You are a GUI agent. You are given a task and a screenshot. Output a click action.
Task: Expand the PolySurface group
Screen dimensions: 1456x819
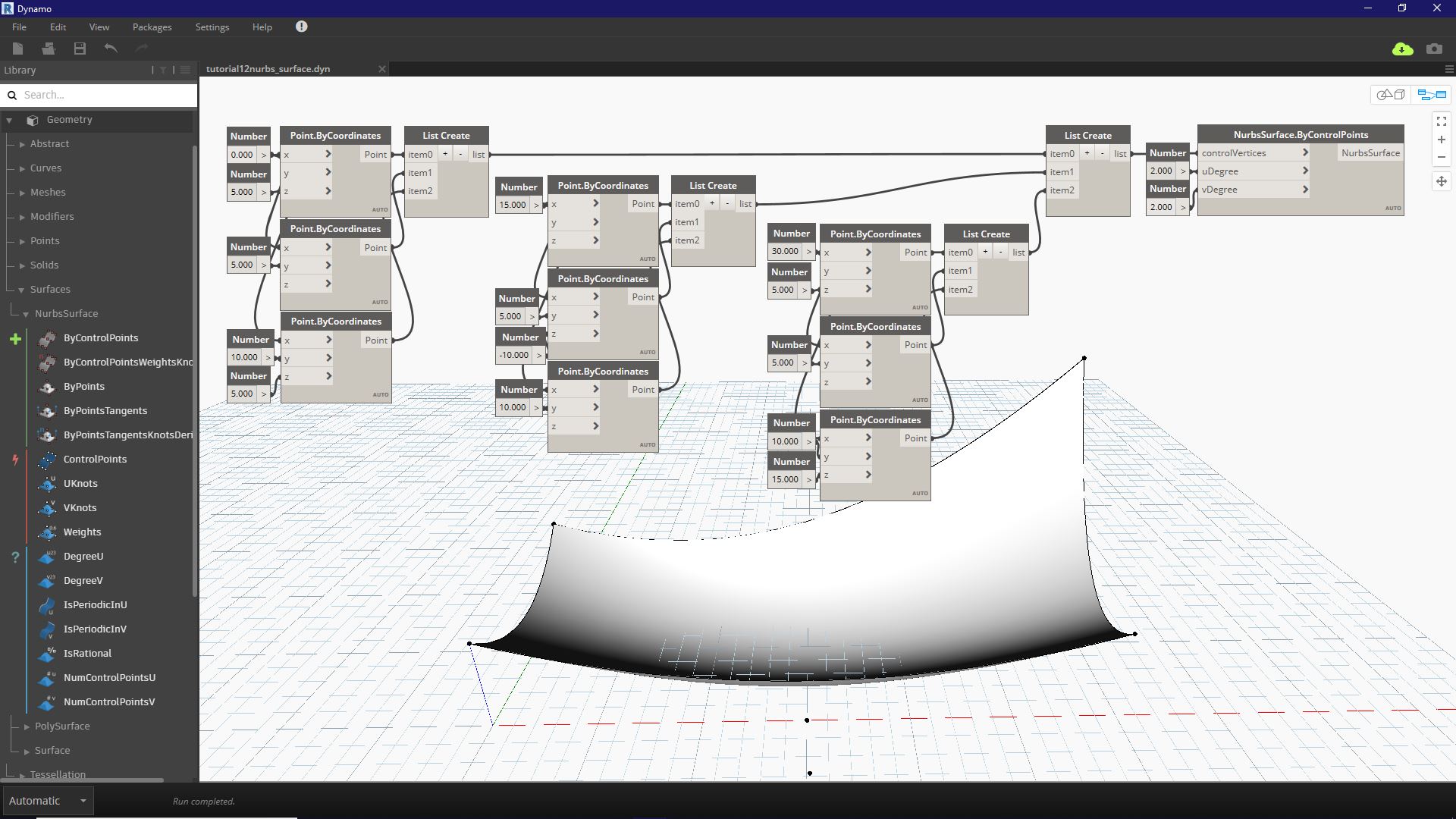[x=27, y=726]
